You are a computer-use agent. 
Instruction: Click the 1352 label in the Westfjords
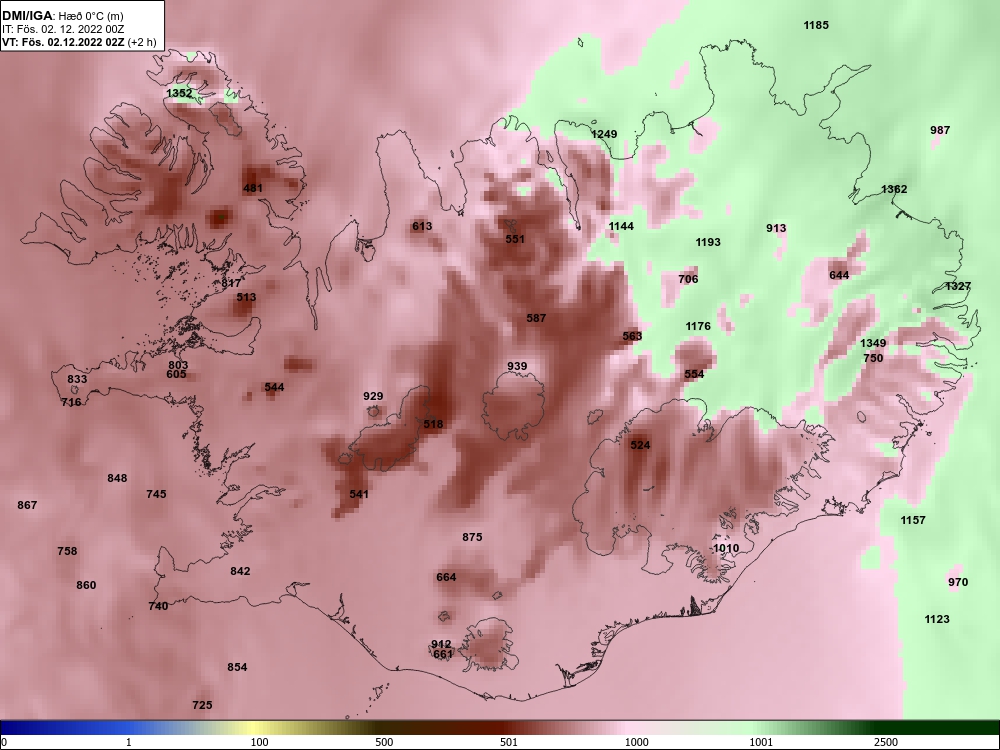pyautogui.click(x=179, y=93)
